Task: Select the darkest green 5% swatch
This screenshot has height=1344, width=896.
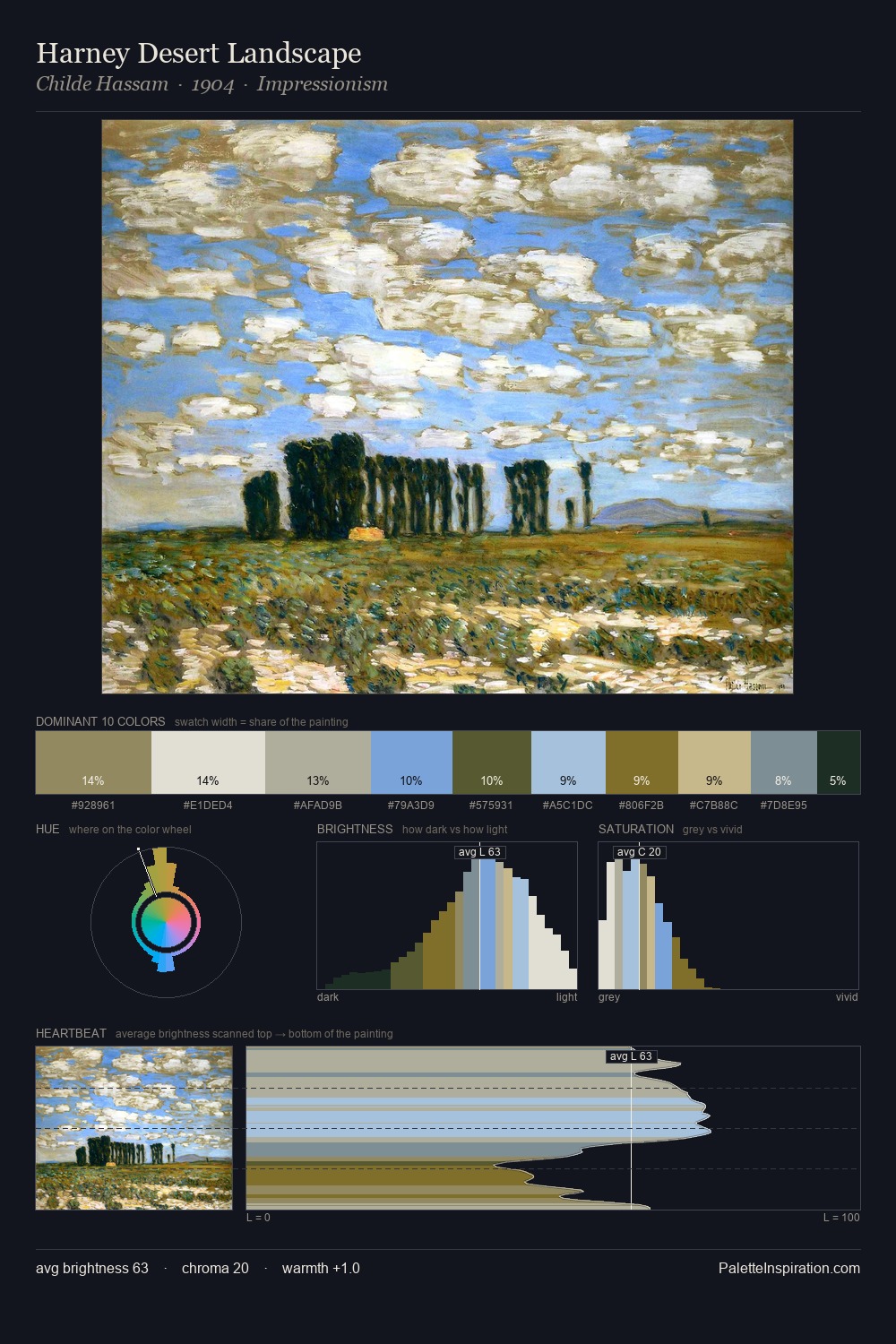Action: [x=839, y=762]
